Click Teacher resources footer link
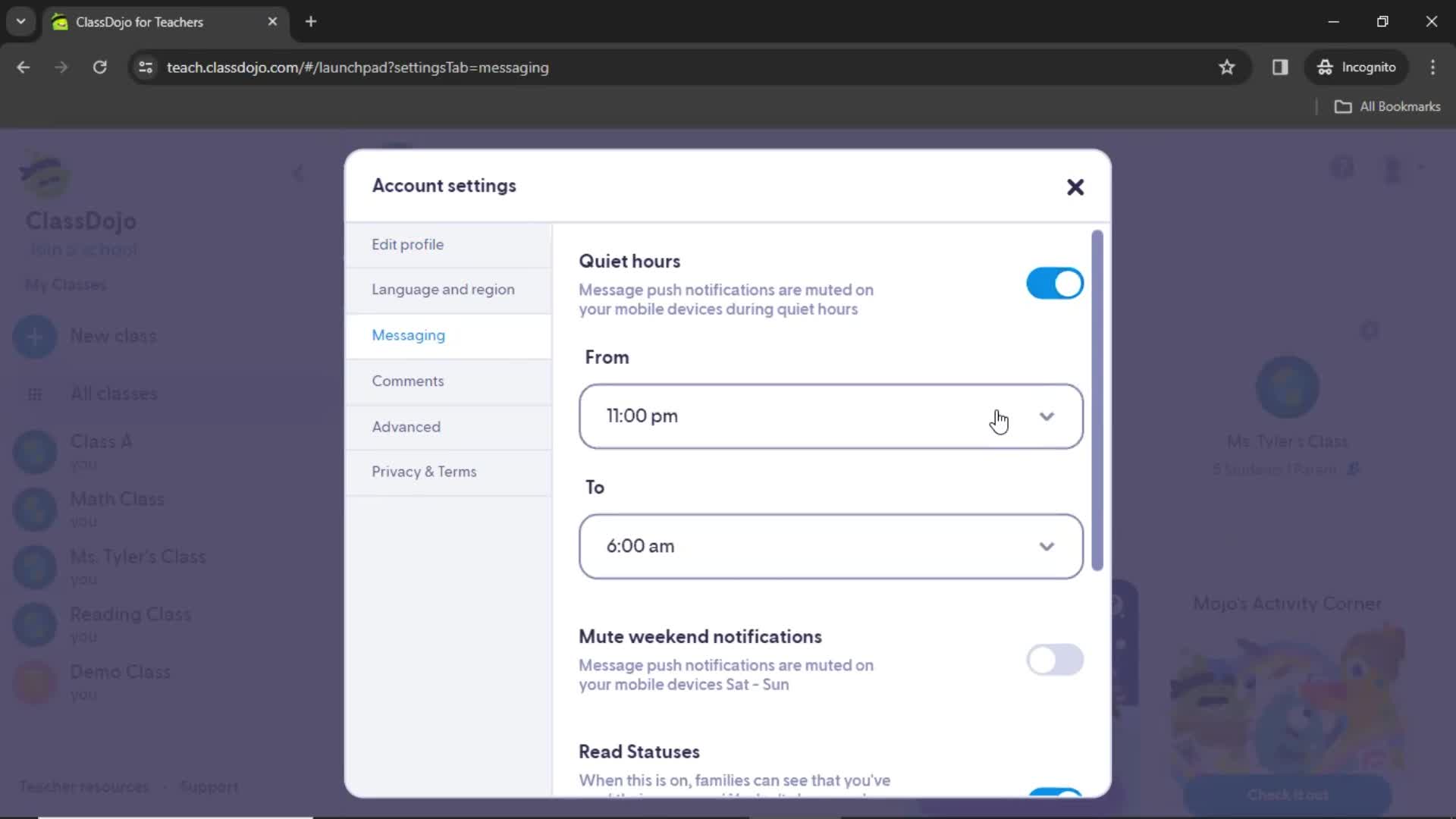1456x819 pixels. 84,787
